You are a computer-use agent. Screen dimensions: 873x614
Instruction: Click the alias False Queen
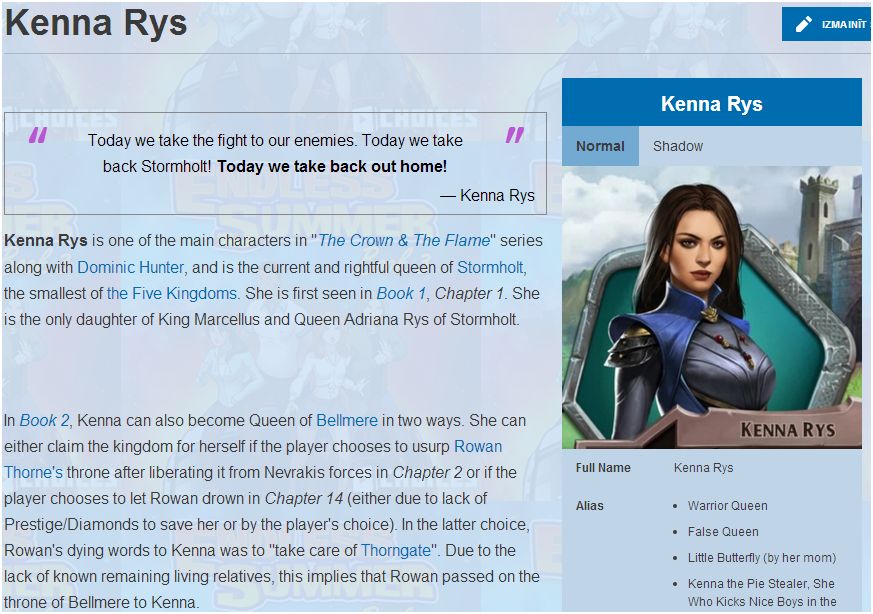click(x=723, y=532)
